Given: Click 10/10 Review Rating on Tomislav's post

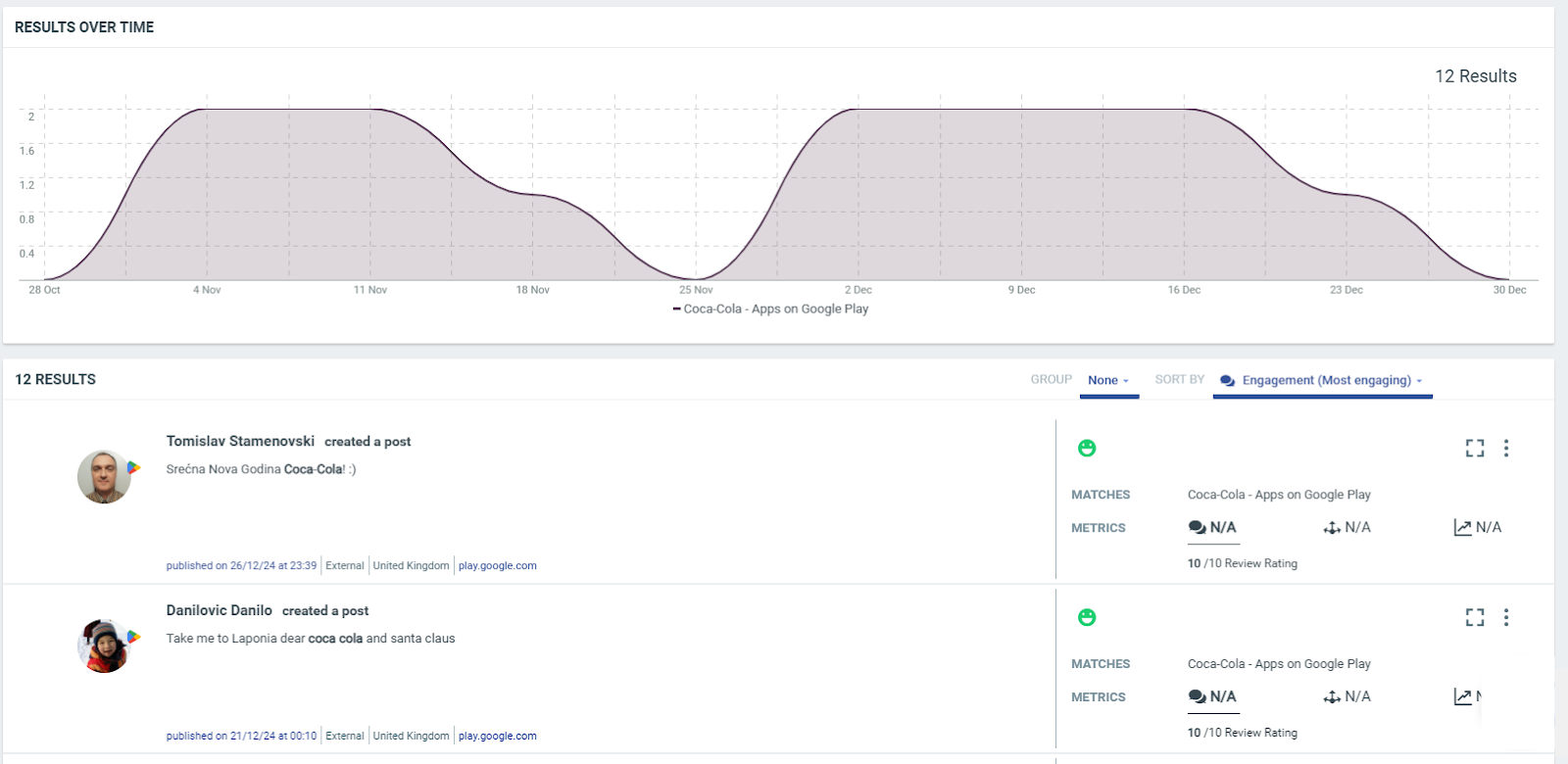Looking at the screenshot, I should click(x=1243, y=563).
